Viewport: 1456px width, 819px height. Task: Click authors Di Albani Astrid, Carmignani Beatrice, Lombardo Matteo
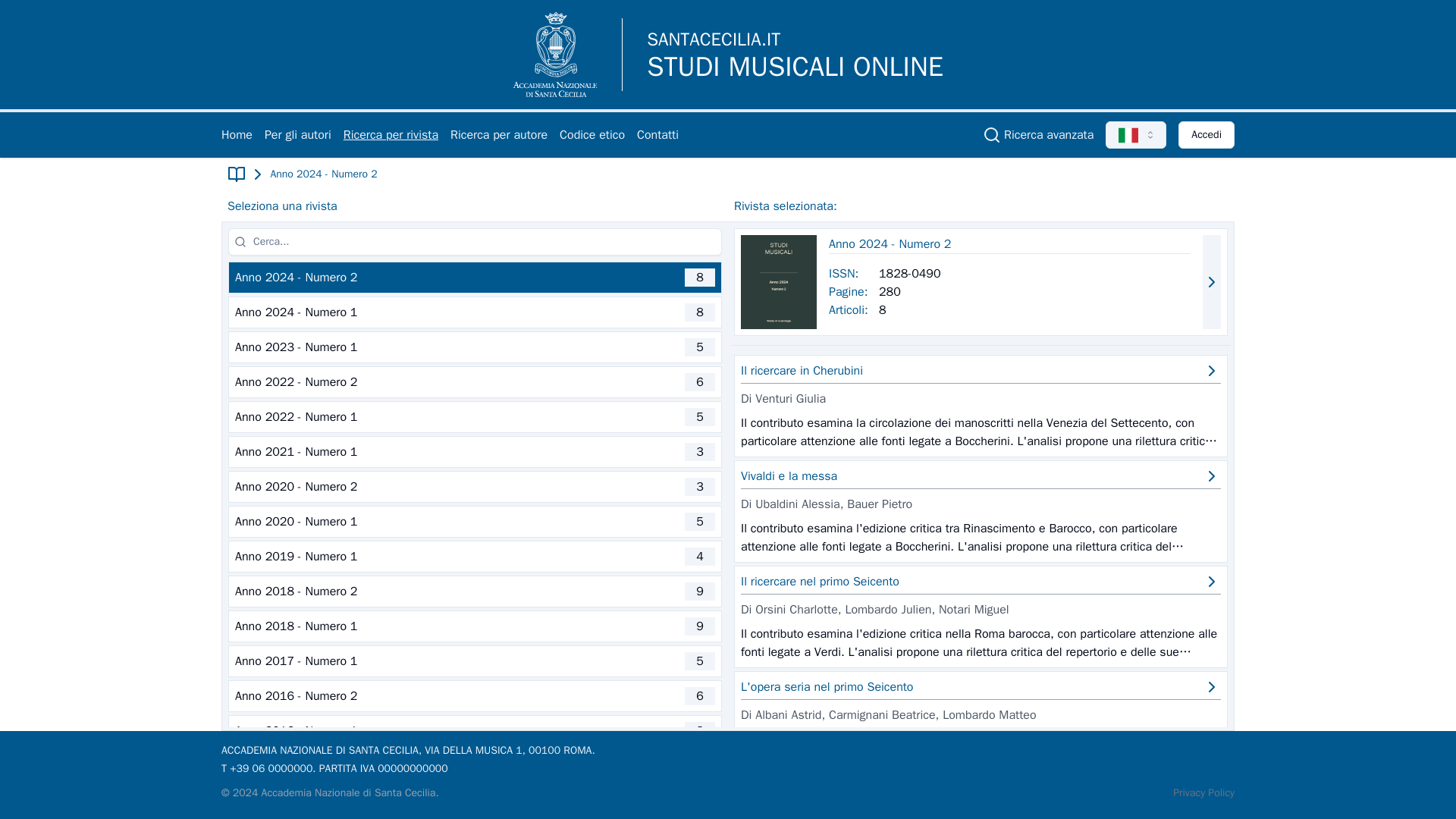[x=888, y=715]
